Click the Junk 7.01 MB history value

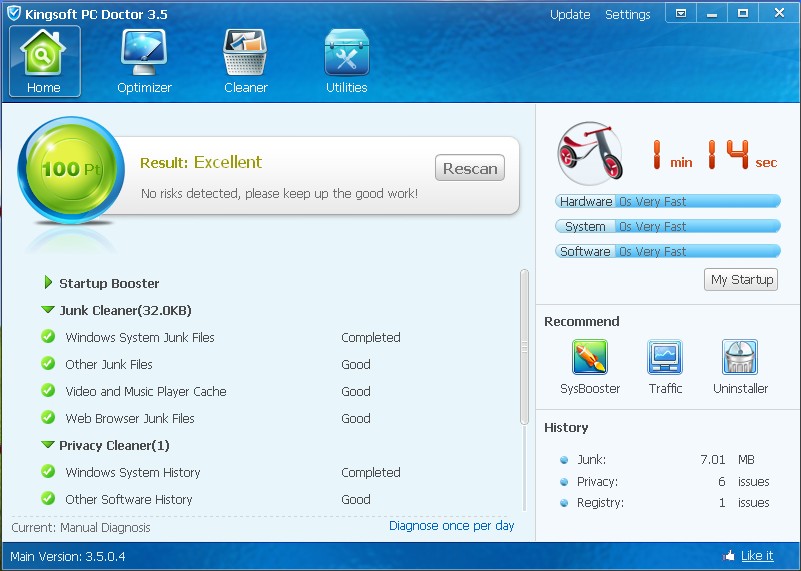(727, 460)
